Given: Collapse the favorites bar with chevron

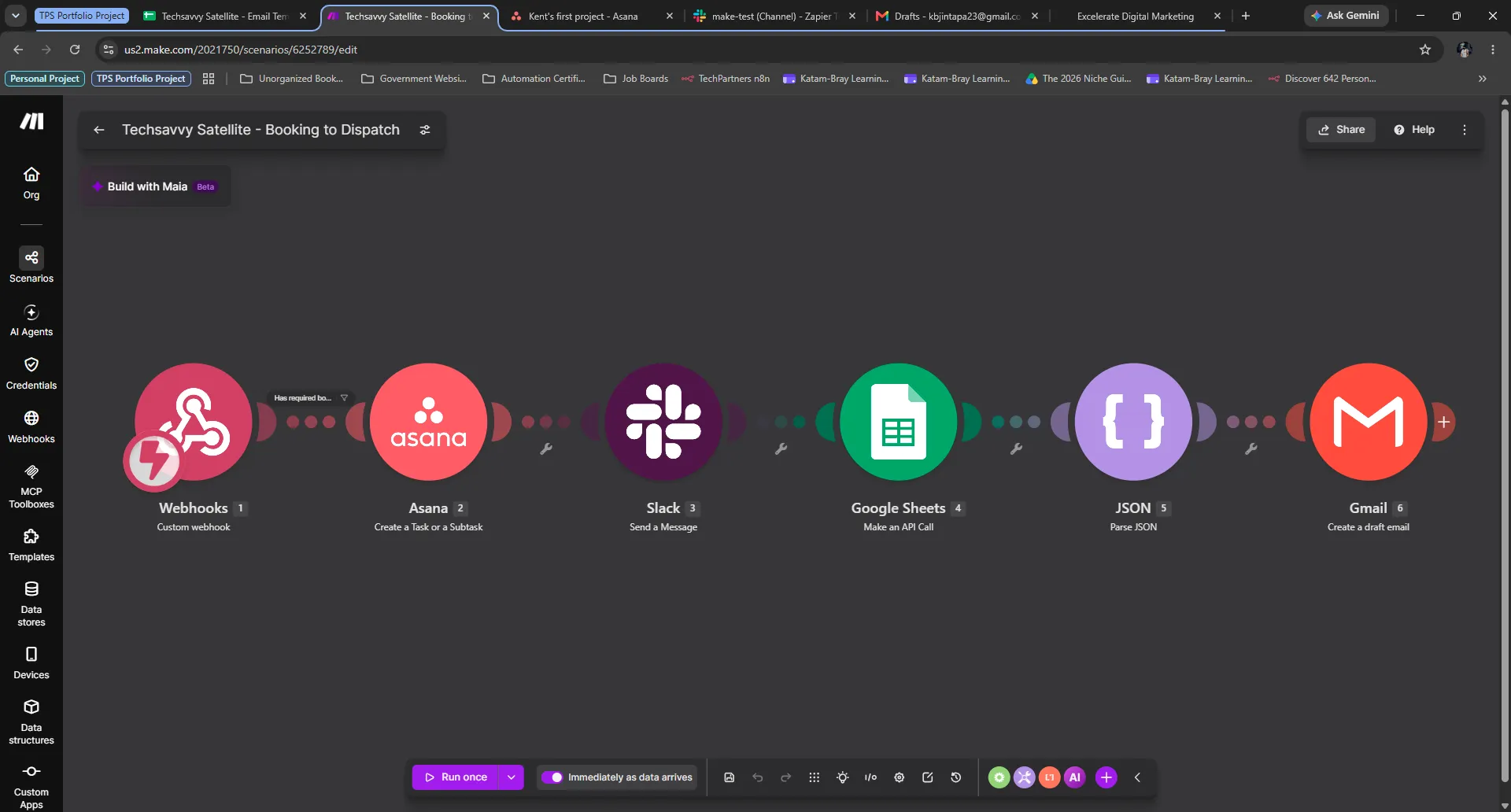Looking at the screenshot, I should [x=1137, y=777].
